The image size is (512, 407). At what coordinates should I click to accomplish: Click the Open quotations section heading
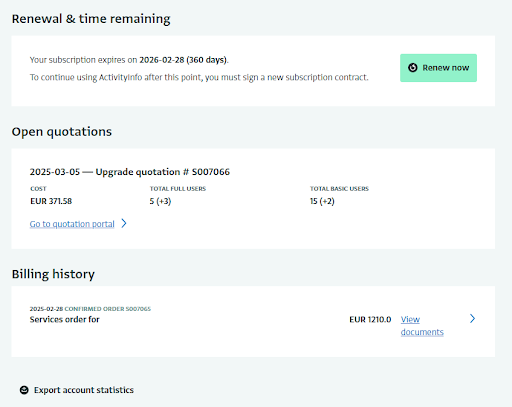tap(62, 132)
